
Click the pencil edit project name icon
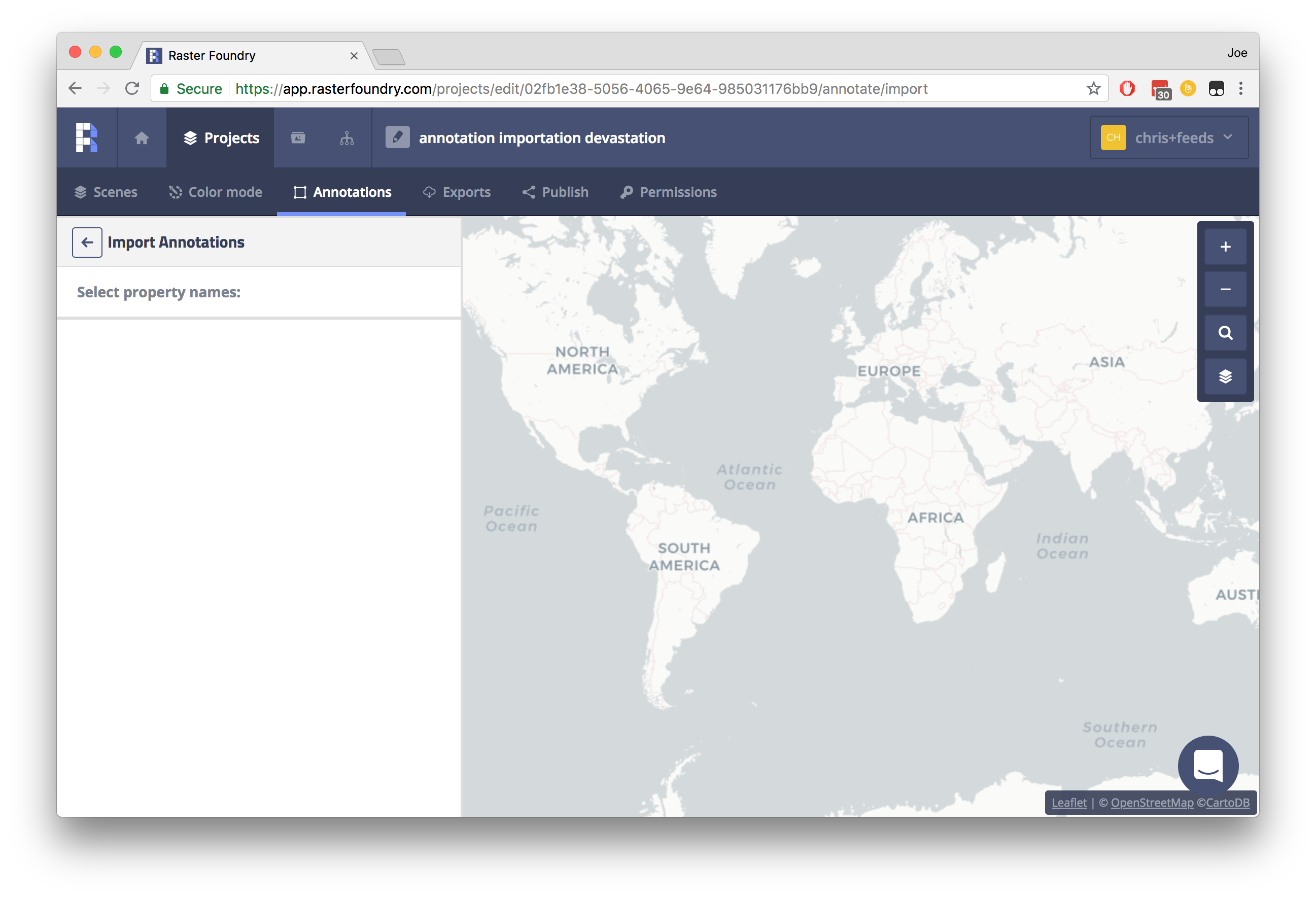398,137
